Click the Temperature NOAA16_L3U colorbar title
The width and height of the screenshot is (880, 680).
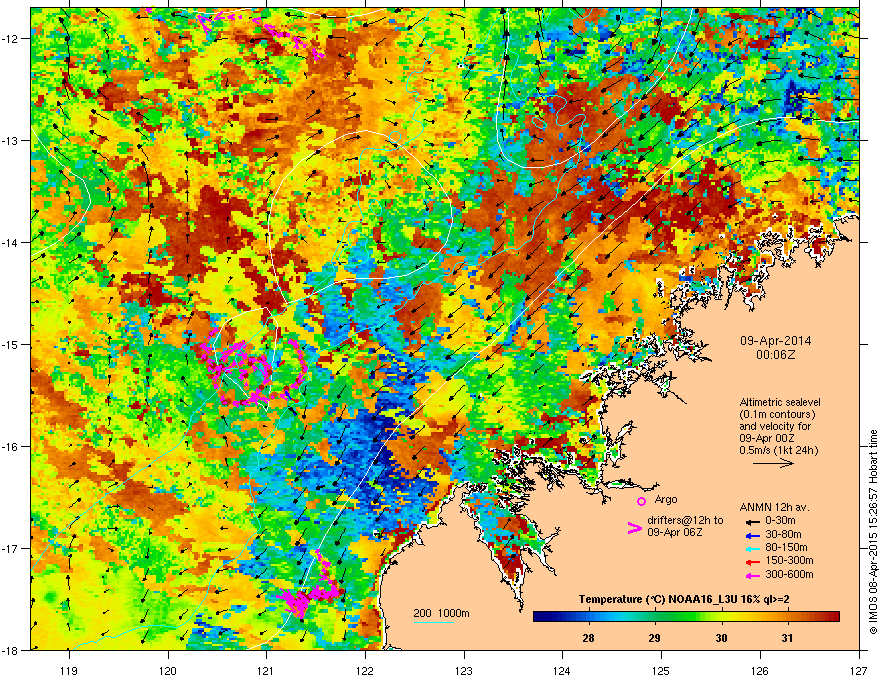(684, 599)
